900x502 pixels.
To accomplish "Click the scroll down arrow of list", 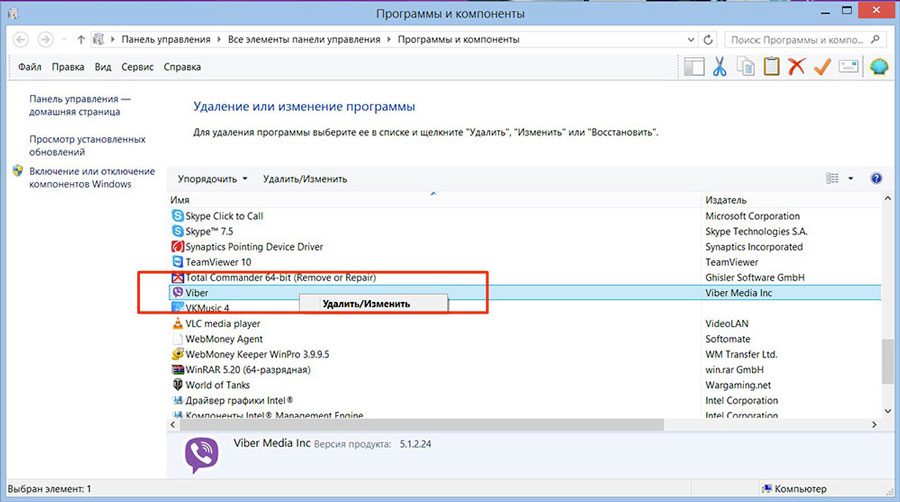I will (887, 411).
